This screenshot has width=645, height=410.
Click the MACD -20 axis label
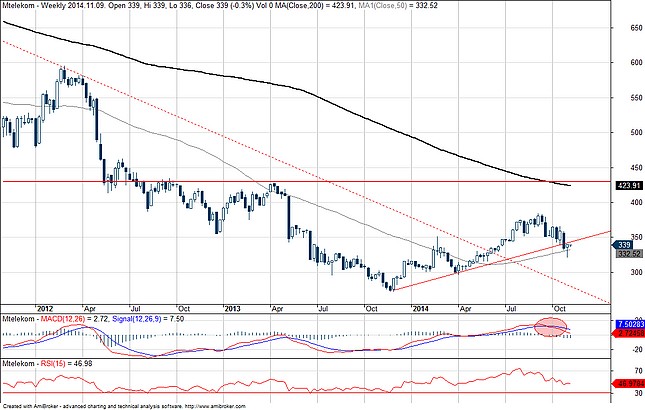point(637,349)
